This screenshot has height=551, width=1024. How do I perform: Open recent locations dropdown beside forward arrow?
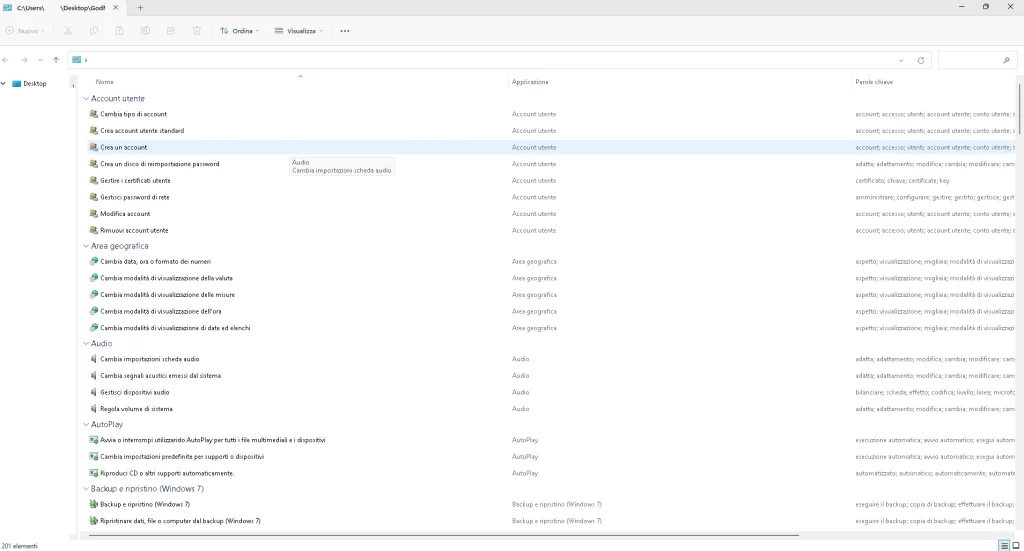[x=40, y=60]
